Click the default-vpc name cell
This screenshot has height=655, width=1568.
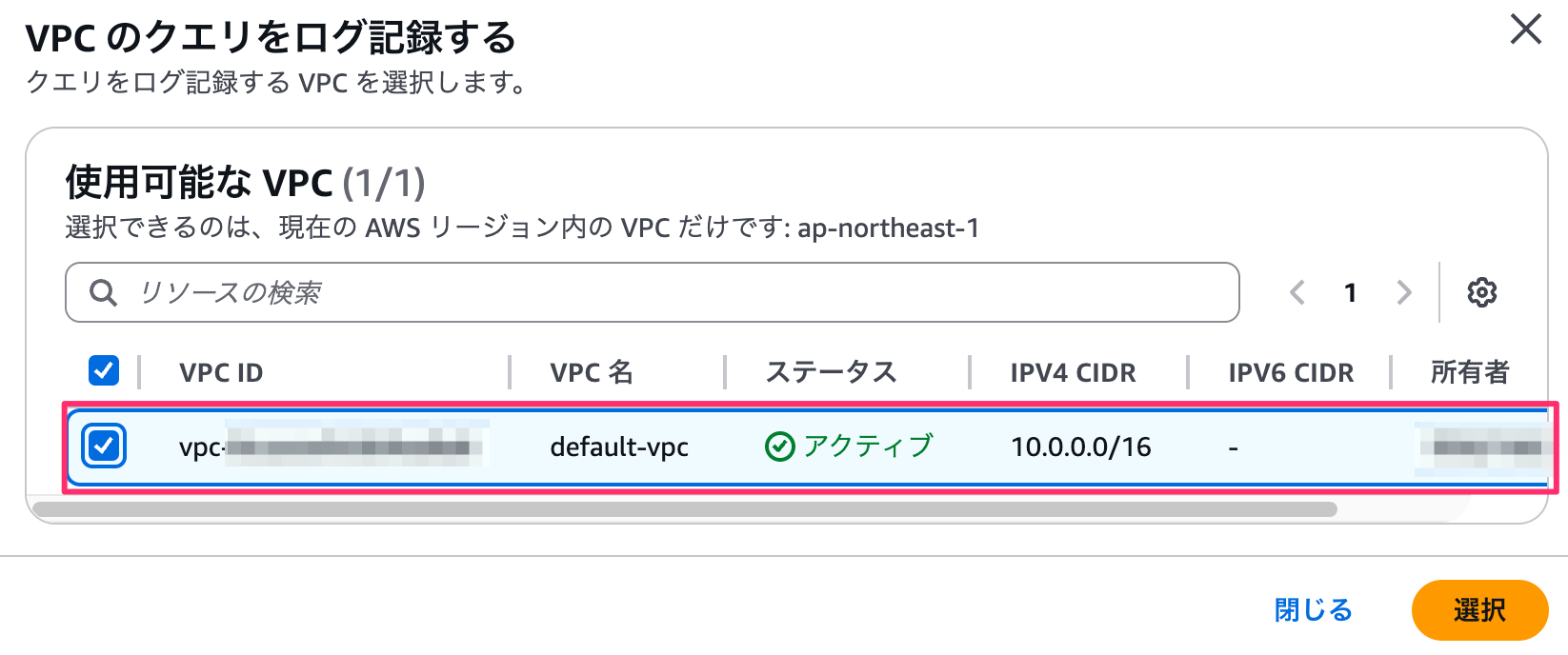point(619,447)
